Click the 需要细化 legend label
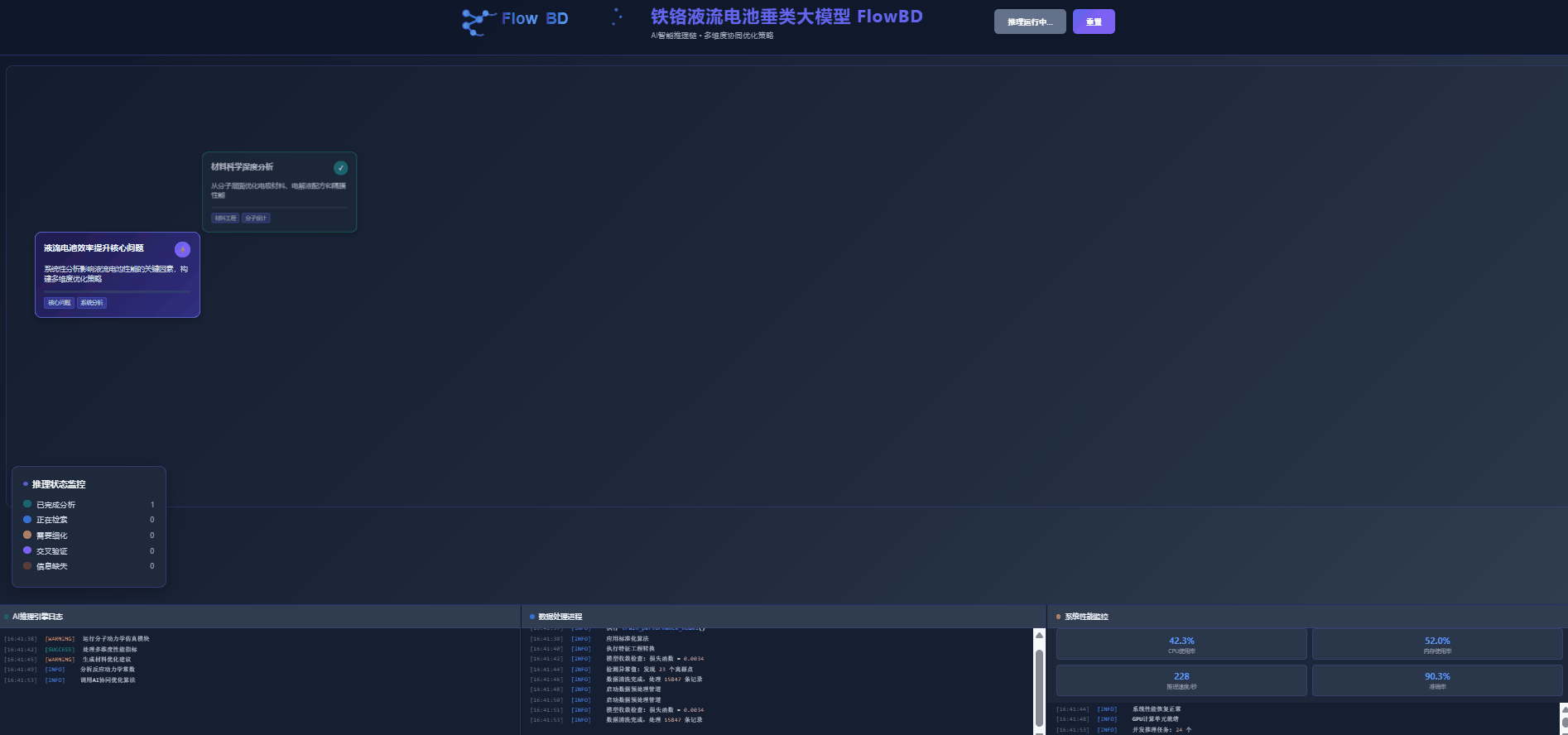Image resolution: width=1568 pixels, height=735 pixels. (52, 536)
